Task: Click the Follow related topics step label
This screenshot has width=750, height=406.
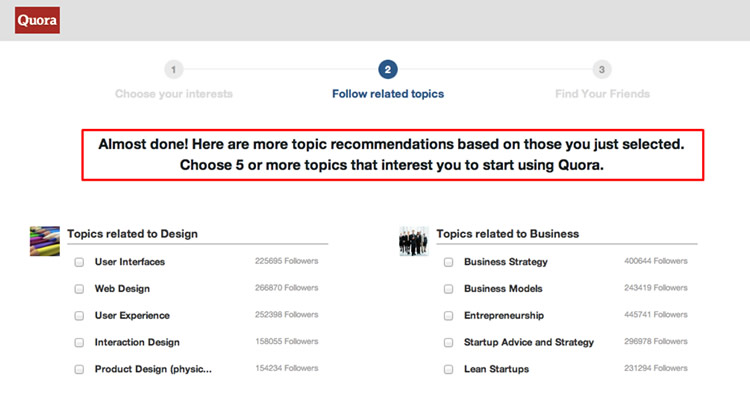Action: 388,94
